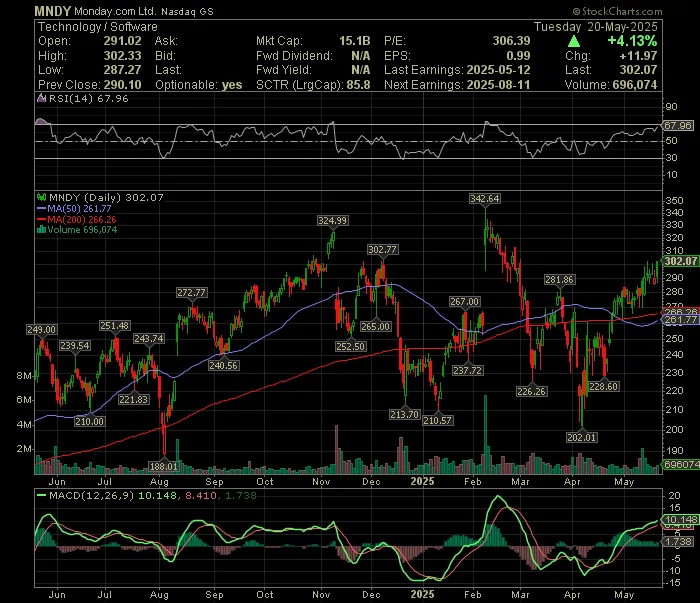This screenshot has height=603, width=700.
Task: Click the +4.13% percent change
Action: [x=632, y=41]
